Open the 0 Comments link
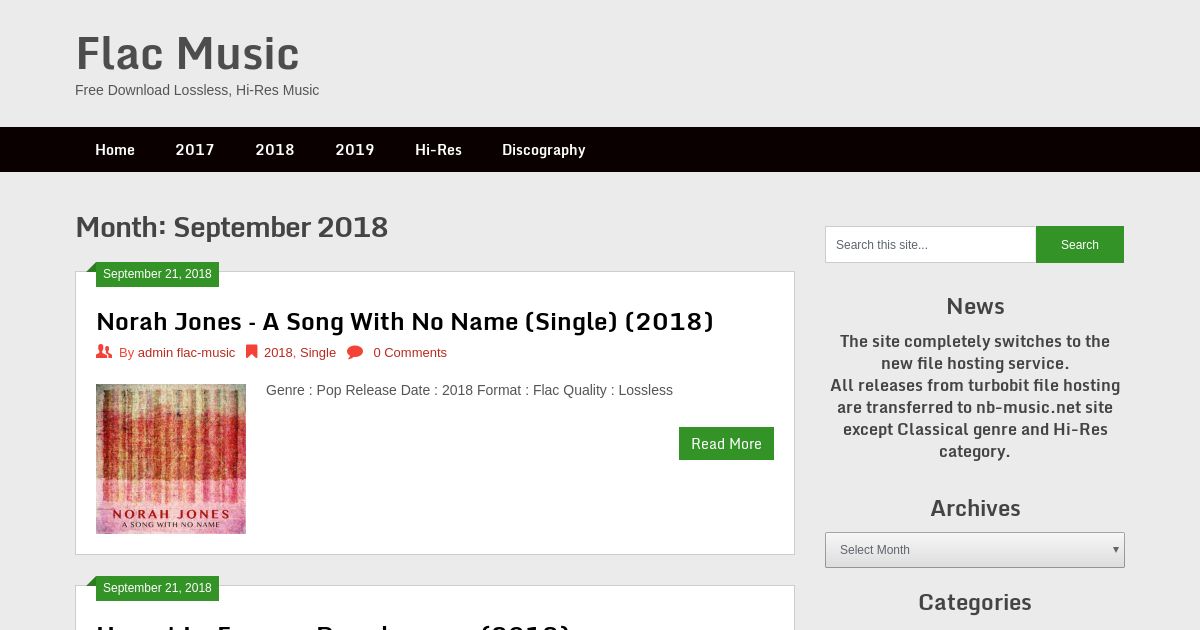1200x630 pixels. [410, 352]
